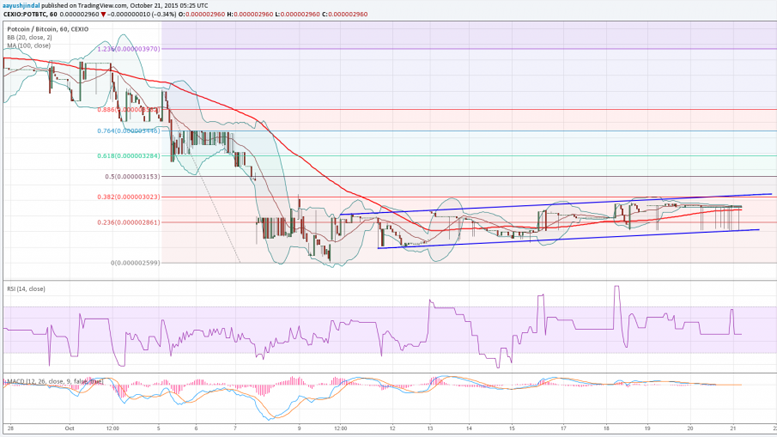Image resolution: width=777 pixels, height=437 pixels.
Task: Select the 0.618 Fibonacci level label
Action: tap(128, 156)
